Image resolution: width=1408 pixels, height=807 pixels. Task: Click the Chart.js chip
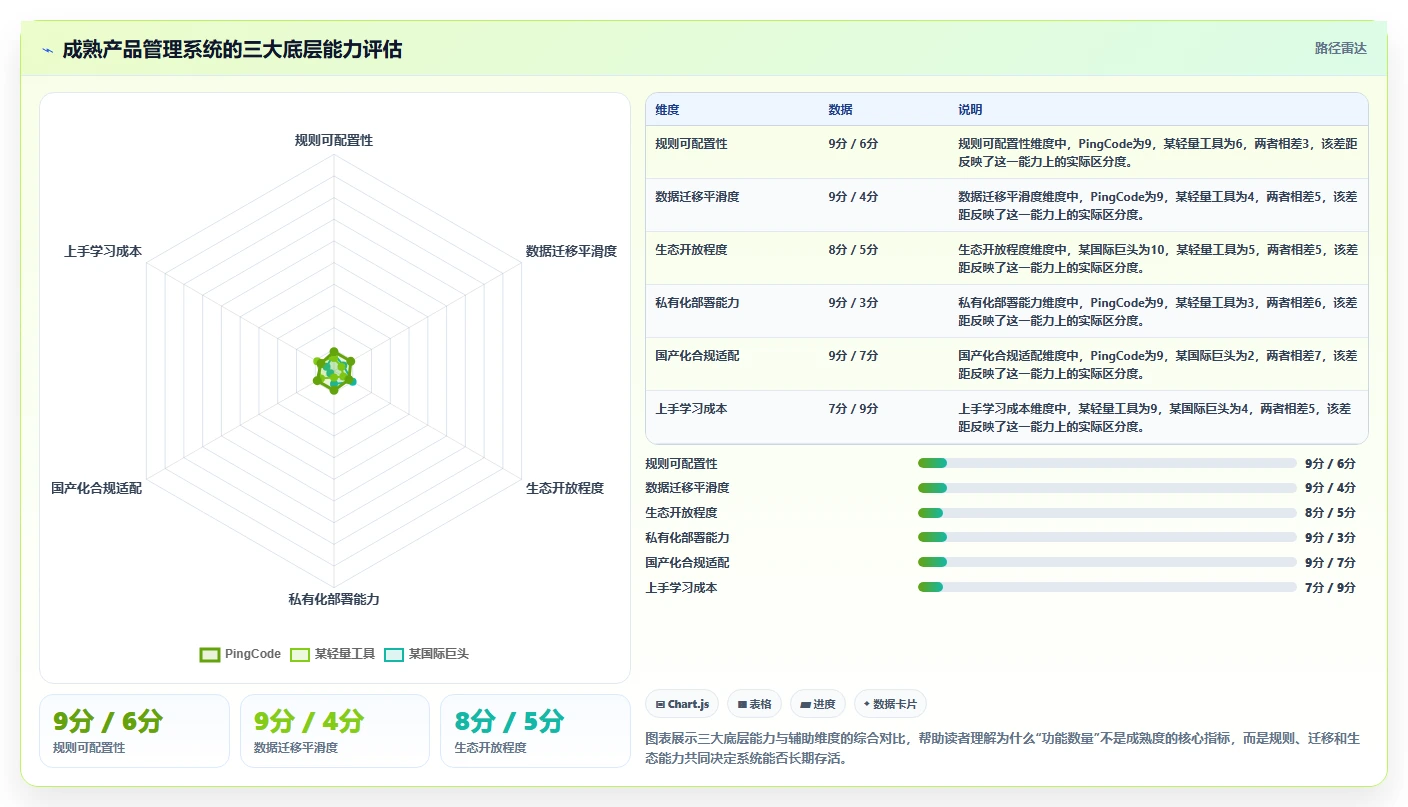pyautogui.click(x=682, y=704)
